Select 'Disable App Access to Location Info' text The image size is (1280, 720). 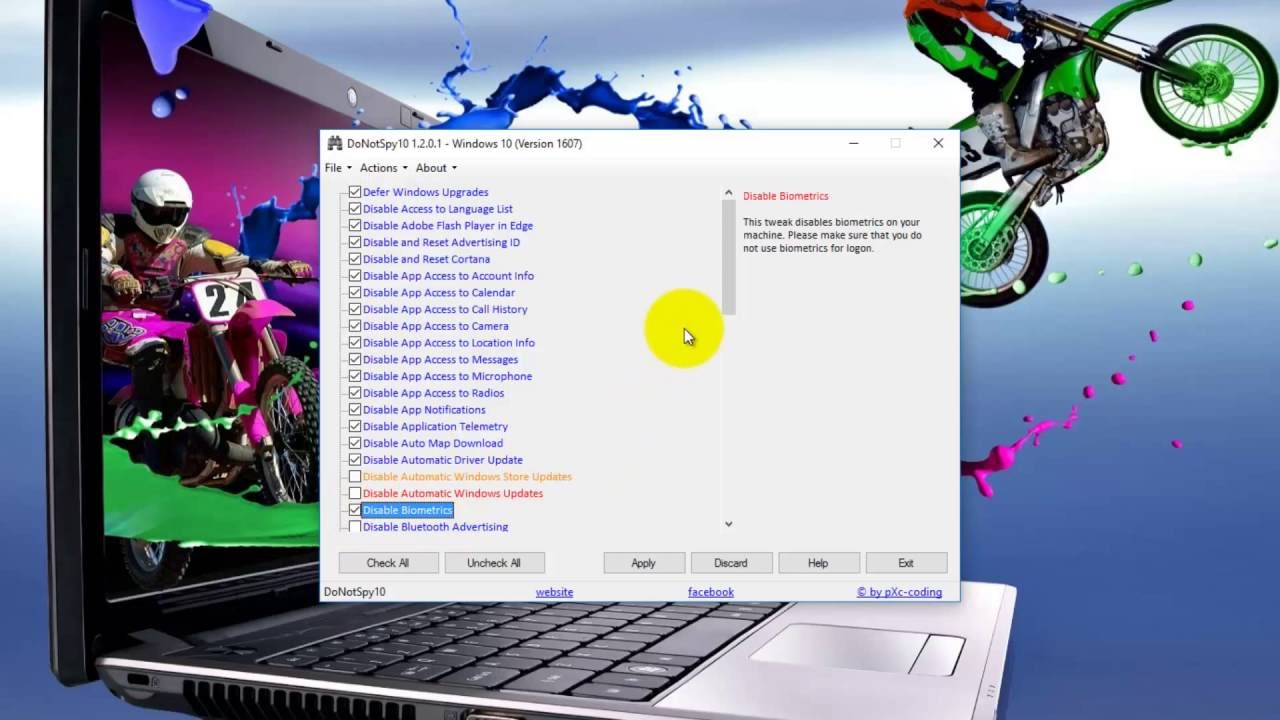coord(449,343)
